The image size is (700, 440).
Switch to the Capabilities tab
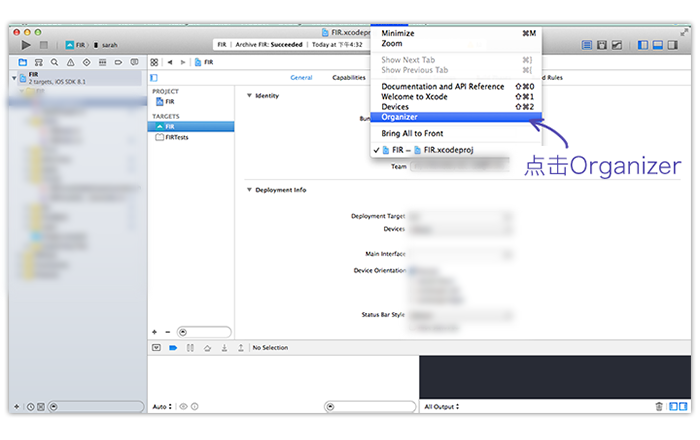349,78
